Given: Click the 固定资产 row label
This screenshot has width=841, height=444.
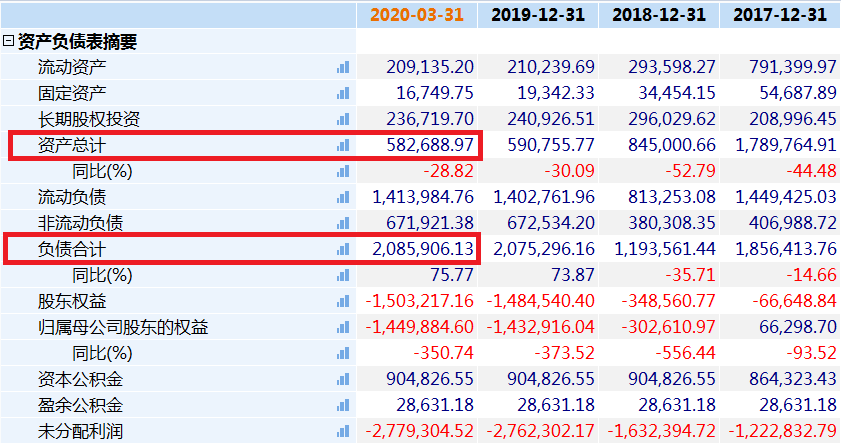Looking at the screenshot, I should (72, 93).
